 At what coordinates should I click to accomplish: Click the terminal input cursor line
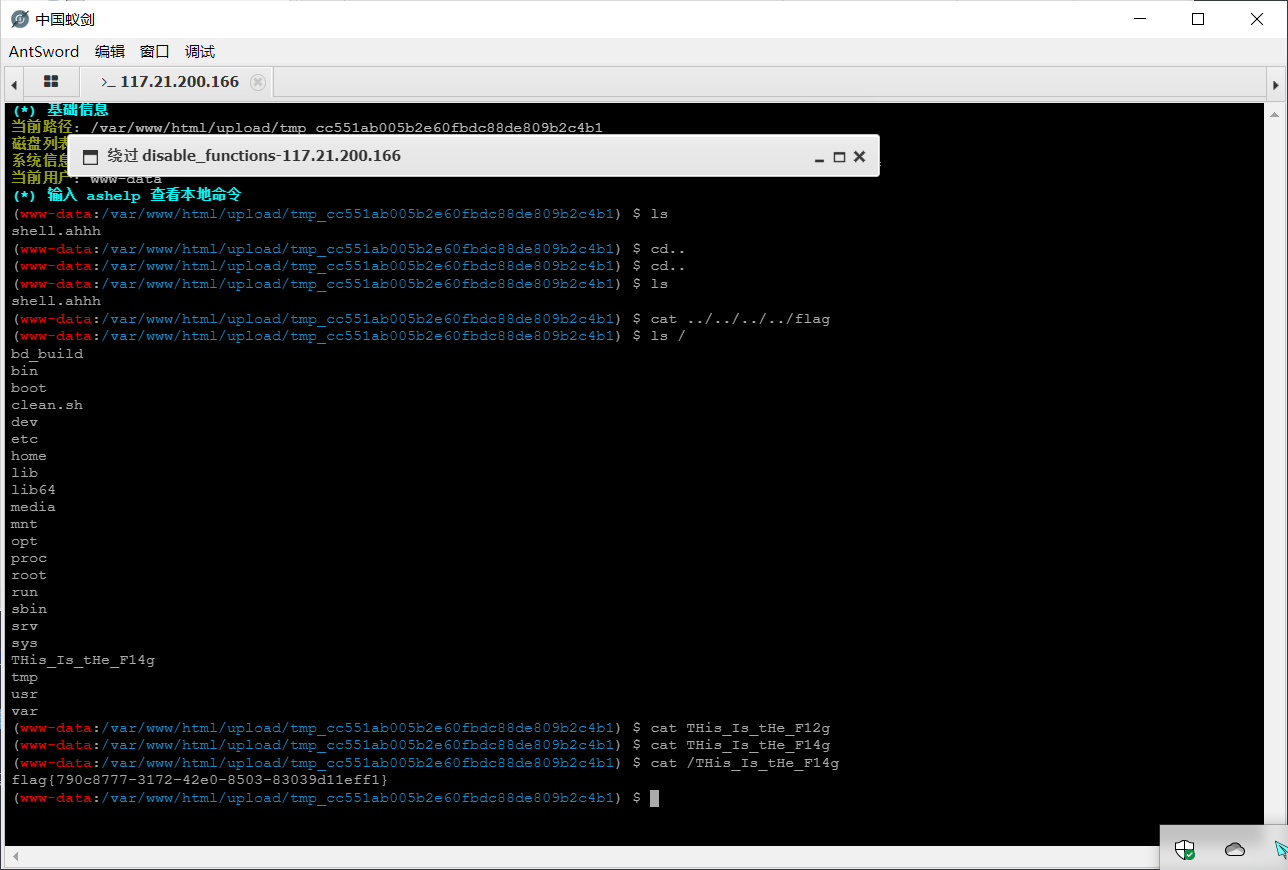pyautogui.click(x=336, y=797)
